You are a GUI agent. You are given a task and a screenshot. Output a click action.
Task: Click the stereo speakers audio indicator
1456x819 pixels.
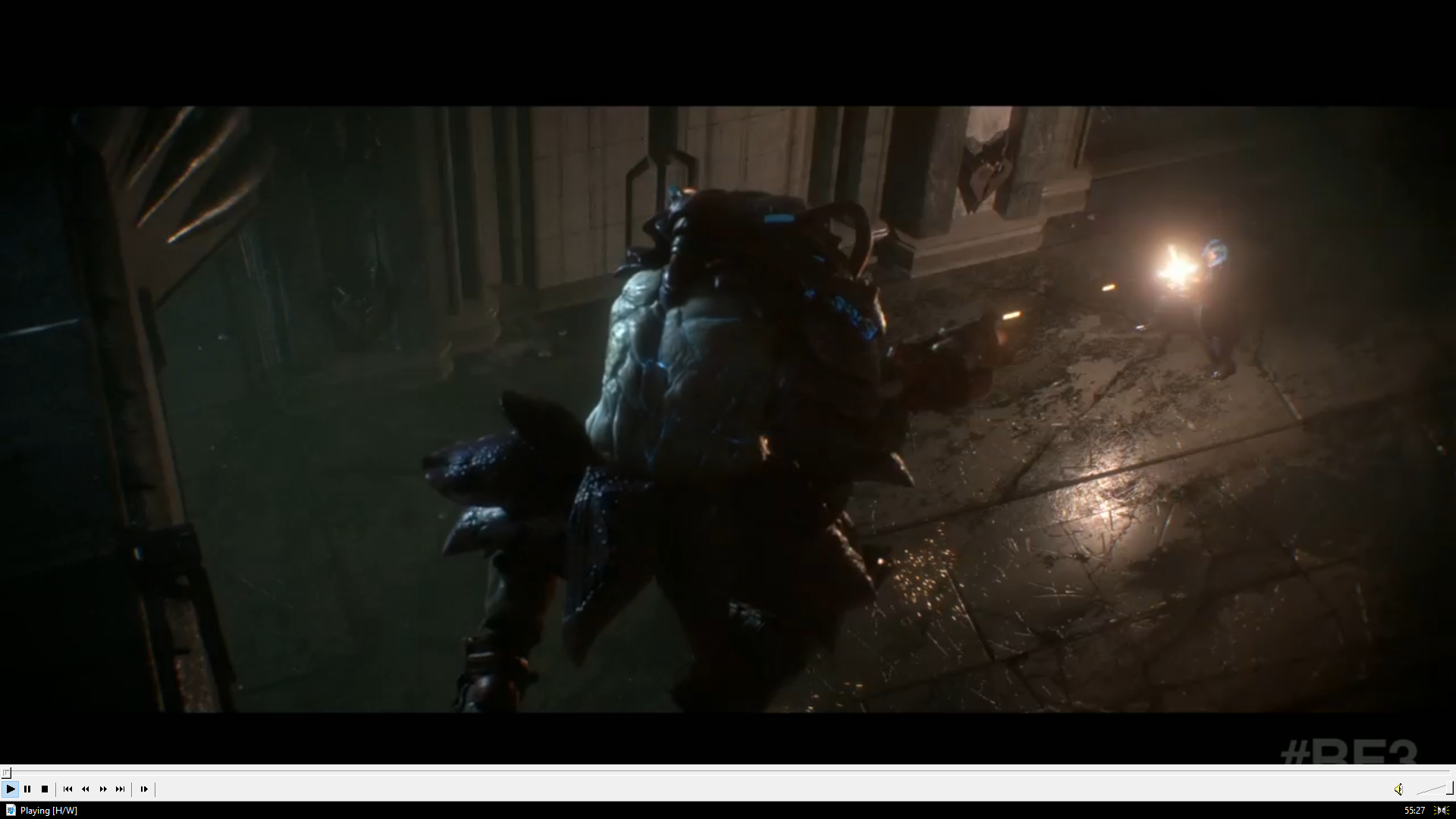coord(1442,811)
